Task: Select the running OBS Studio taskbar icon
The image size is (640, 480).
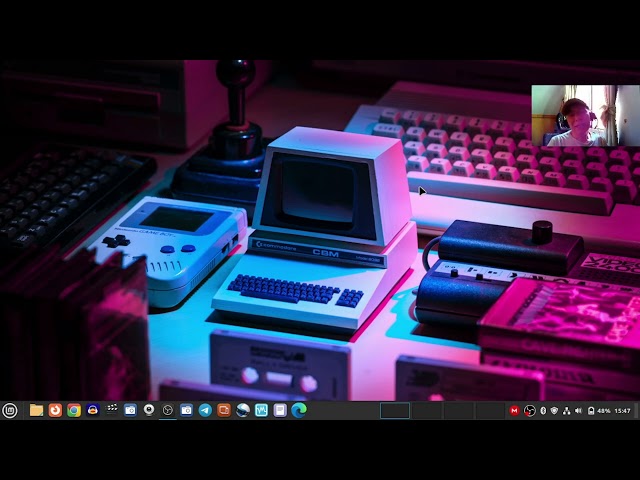Action: point(168,410)
